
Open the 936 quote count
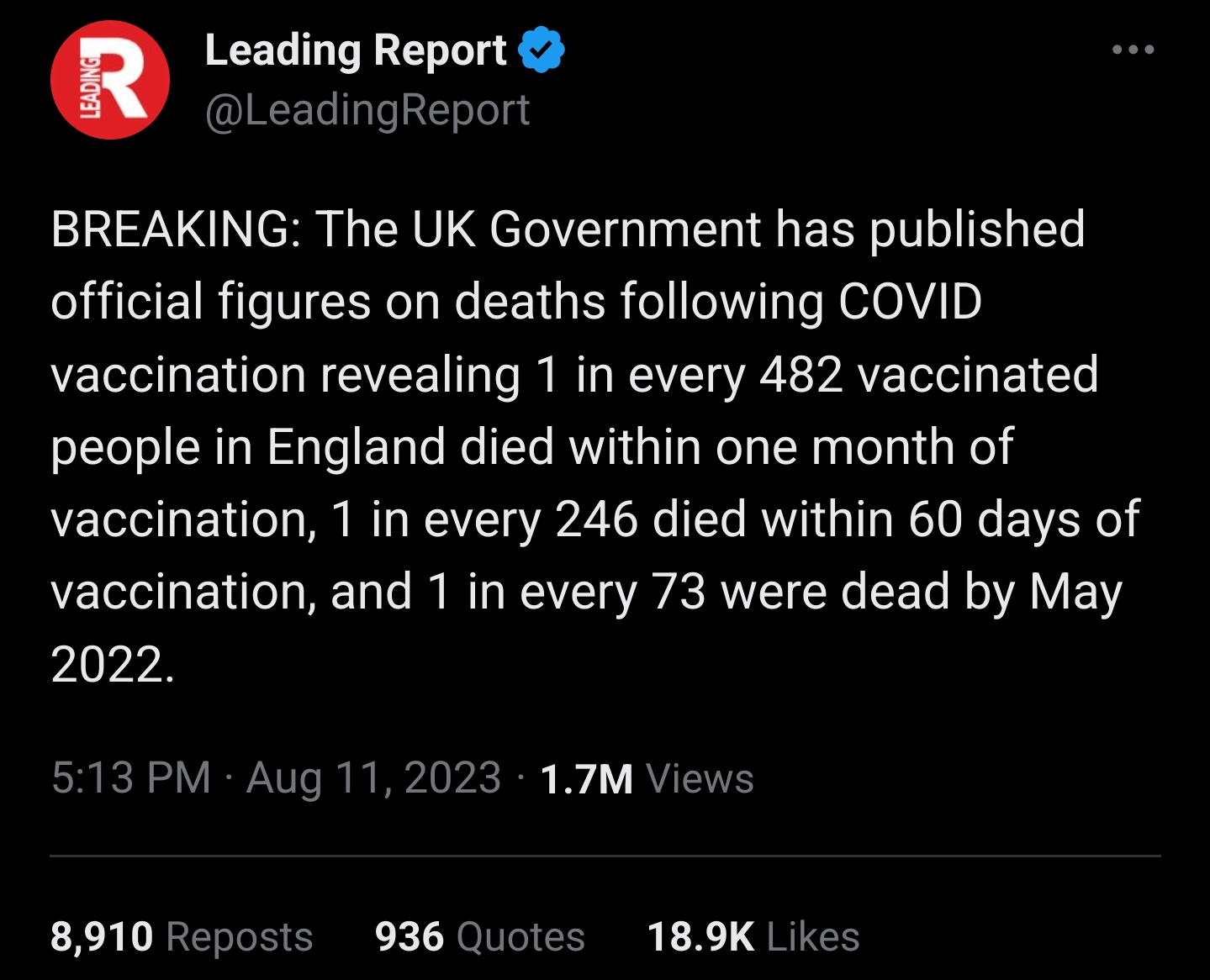tap(409, 936)
